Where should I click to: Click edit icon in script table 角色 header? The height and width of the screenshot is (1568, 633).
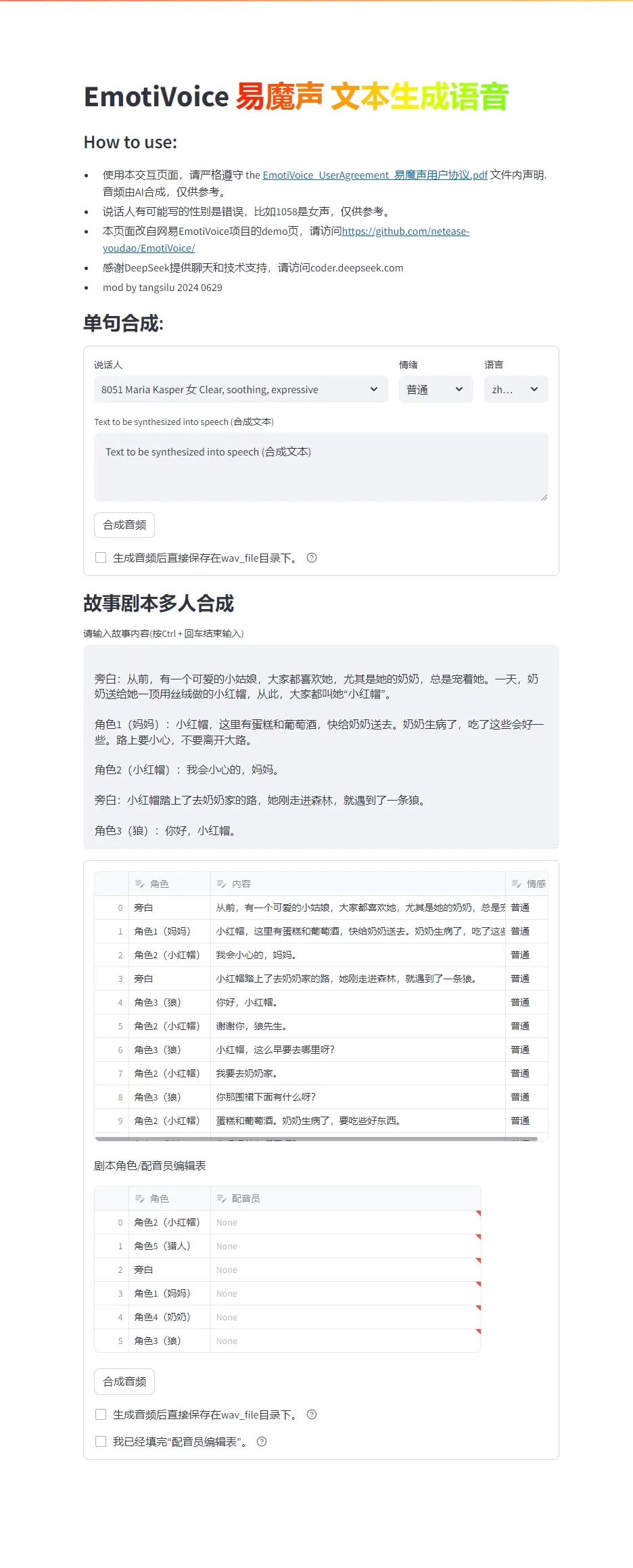pyautogui.click(x=140, y=884)
